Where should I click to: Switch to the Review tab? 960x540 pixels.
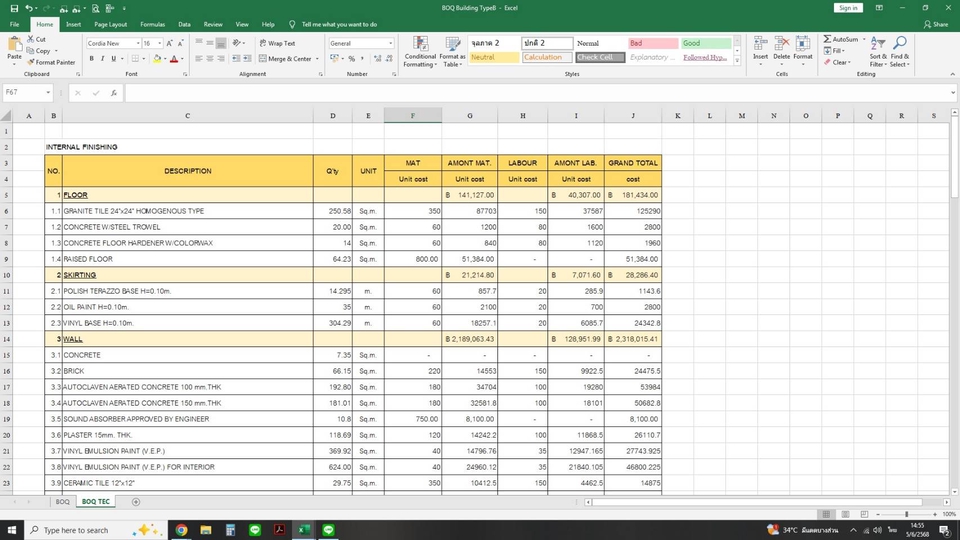coord(213,24)
